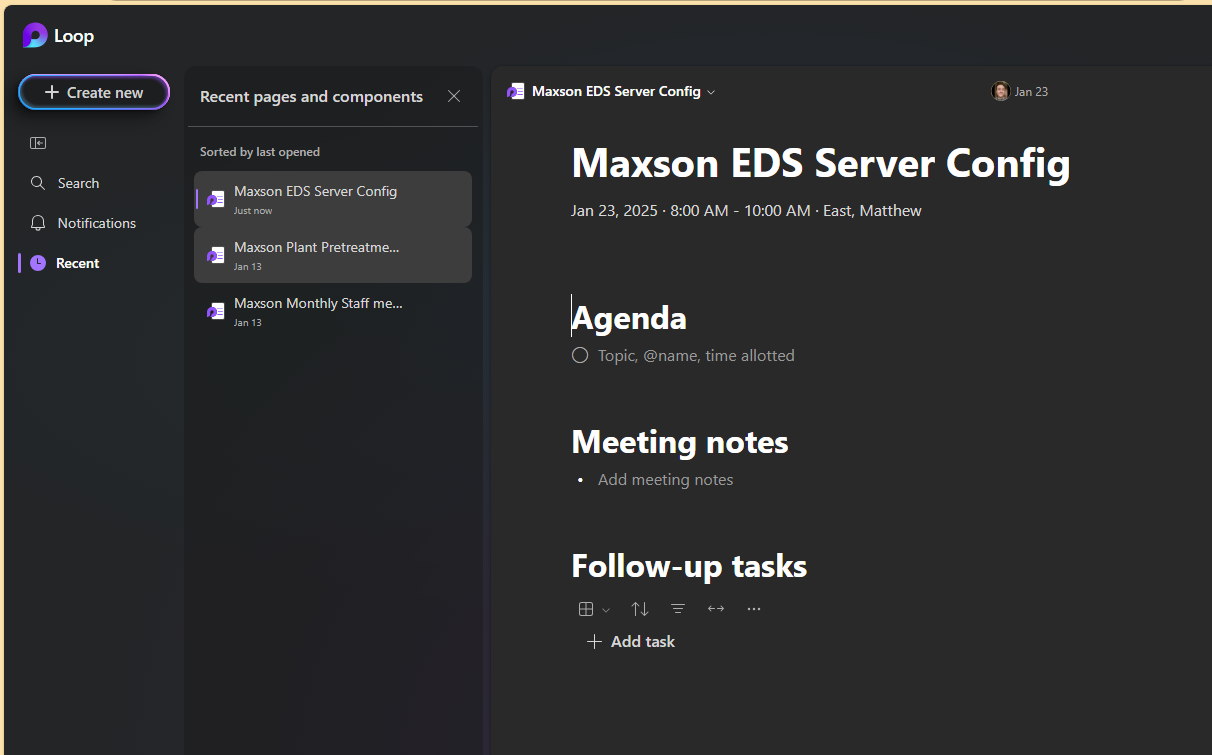
Task: Open the table view switcher dropdown
Action: [x=593, y=609]
